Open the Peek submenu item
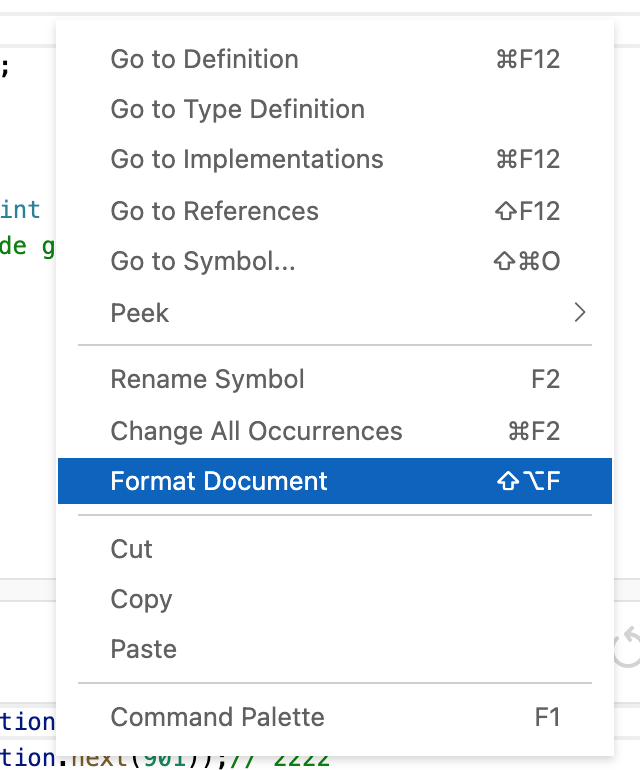The height and width of the screenshot is (770, 640). 140,313
